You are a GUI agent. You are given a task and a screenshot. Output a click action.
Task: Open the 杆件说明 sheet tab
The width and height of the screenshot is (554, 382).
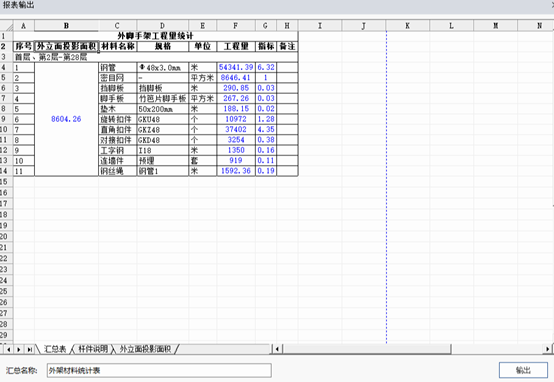(93, 349)
